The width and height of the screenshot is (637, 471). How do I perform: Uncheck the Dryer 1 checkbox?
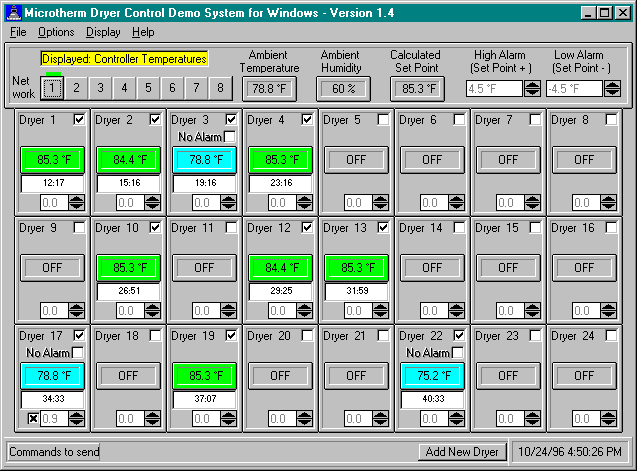click(x=80, y=119)
